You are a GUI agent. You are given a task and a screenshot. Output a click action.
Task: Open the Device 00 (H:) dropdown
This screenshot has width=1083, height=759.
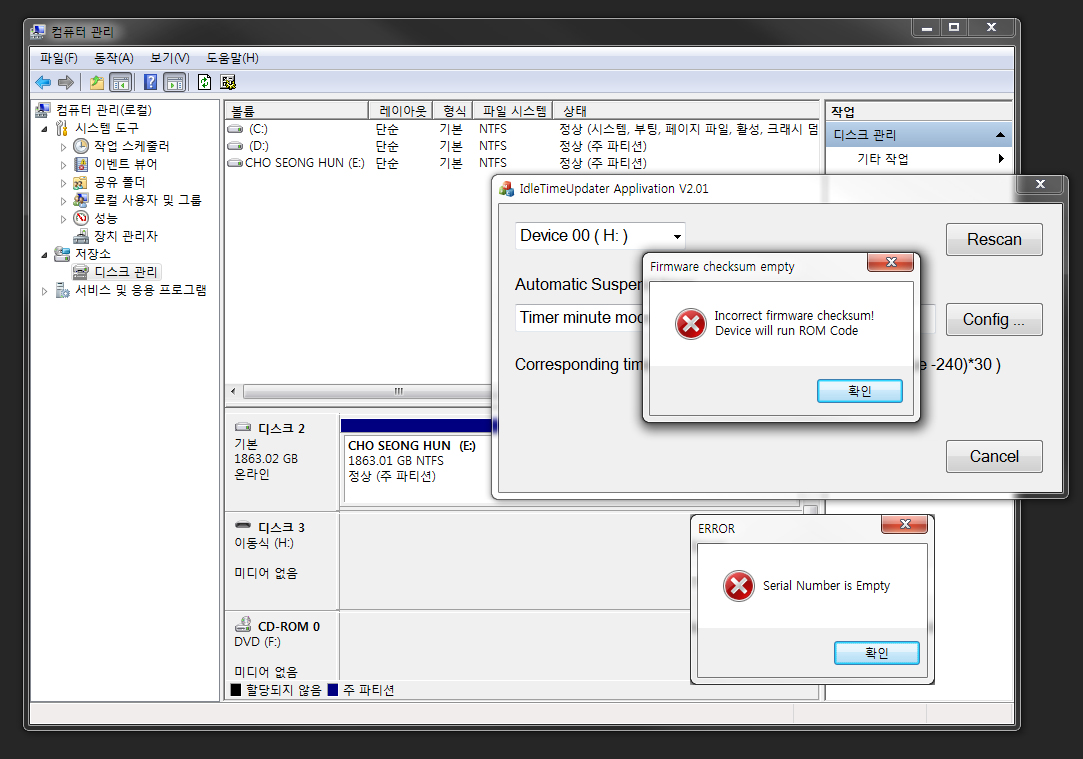[x=600, y=236]
